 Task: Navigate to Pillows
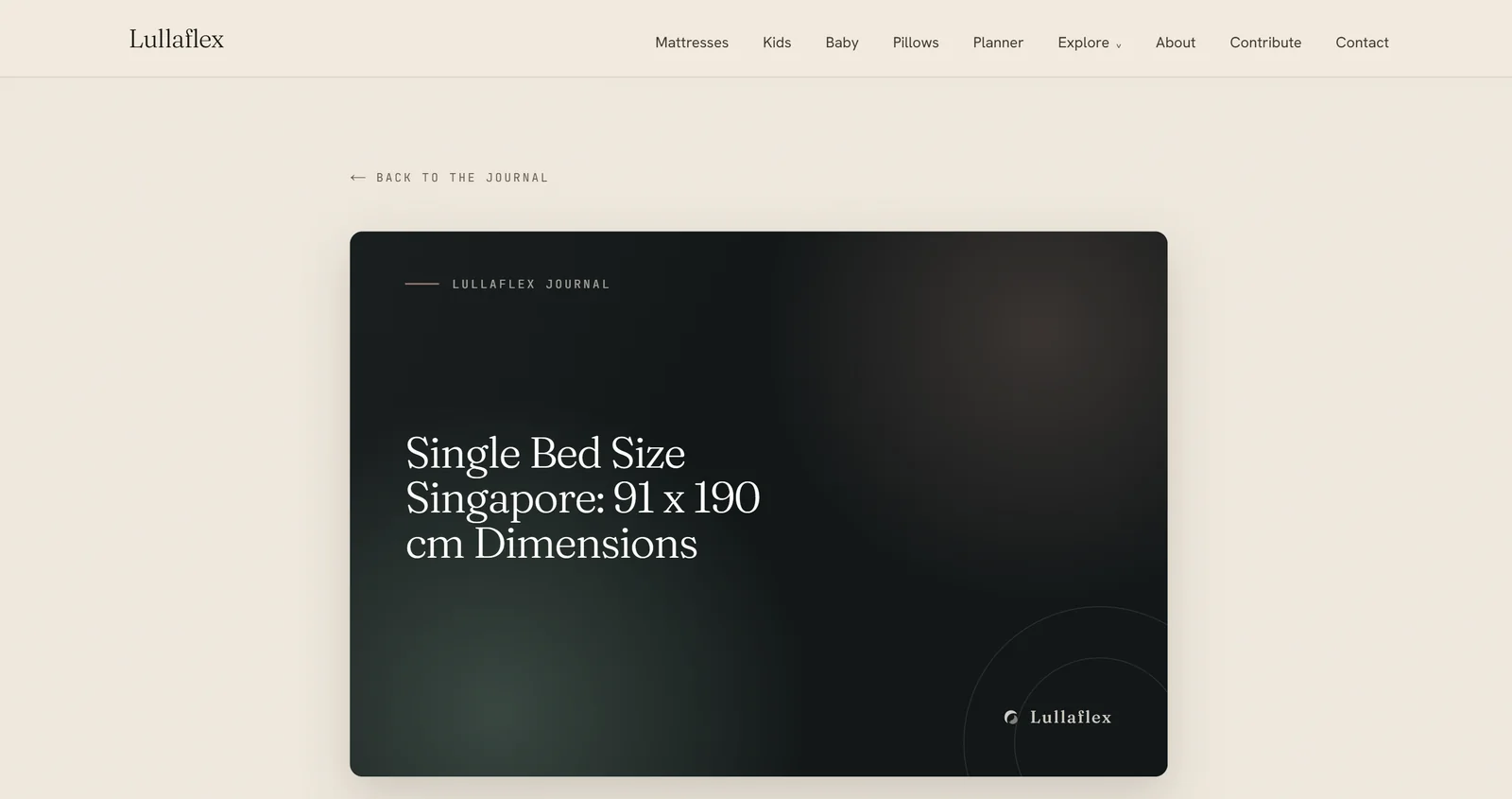916,43
